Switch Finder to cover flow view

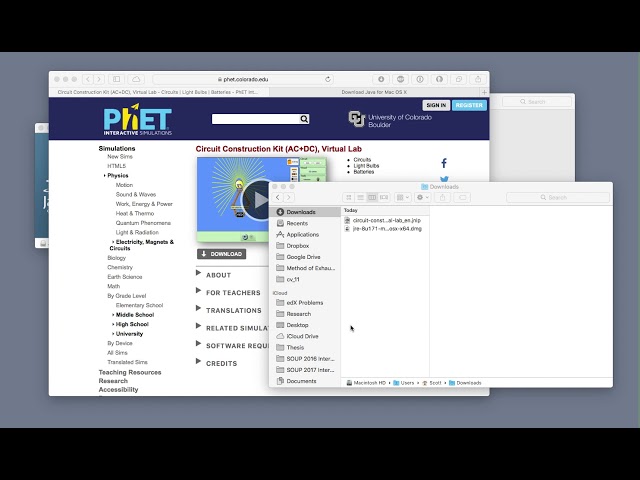pyautogui.click(x=384, y=198)
